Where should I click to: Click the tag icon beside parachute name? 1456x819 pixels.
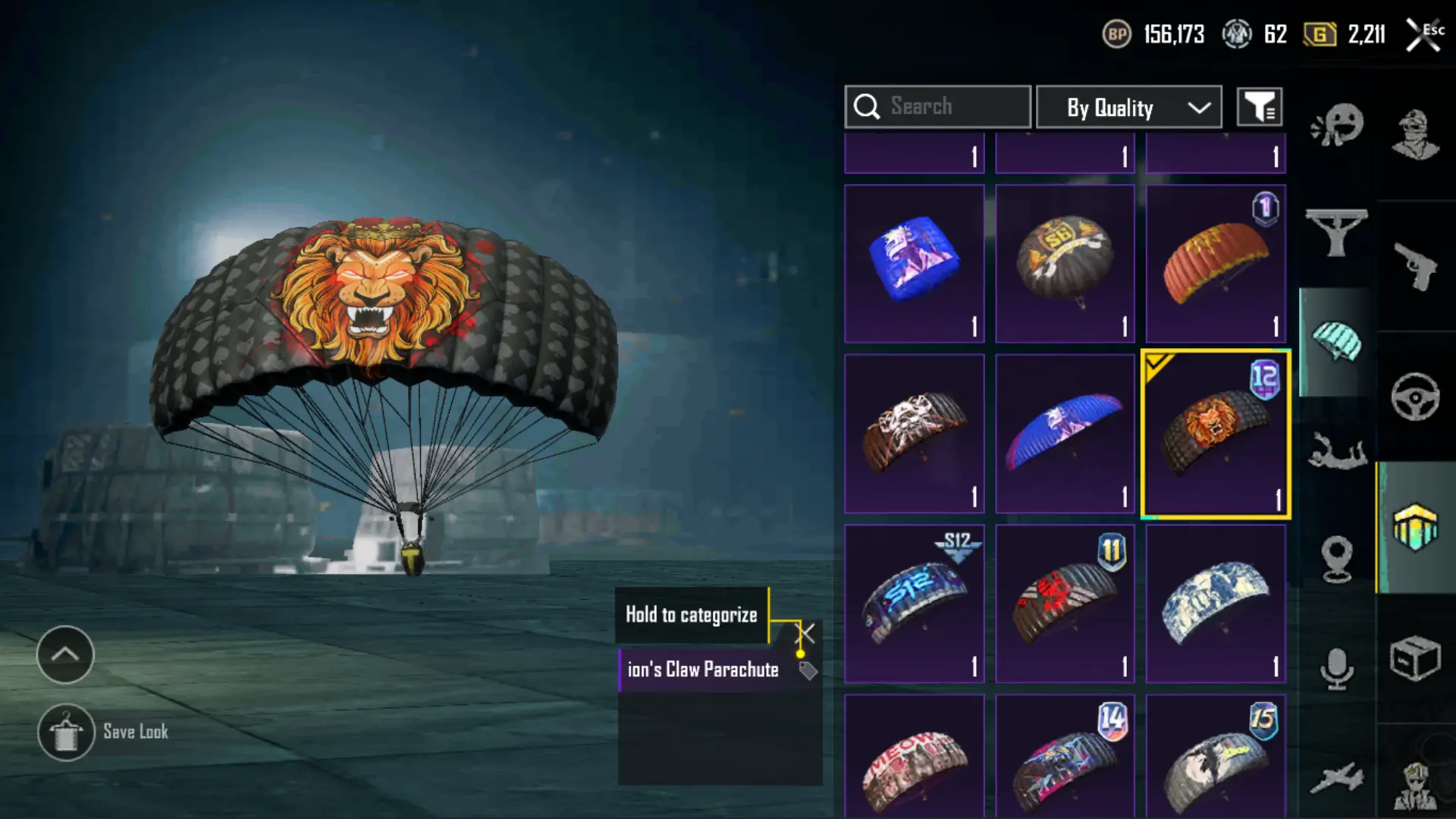tap(808, 670)
